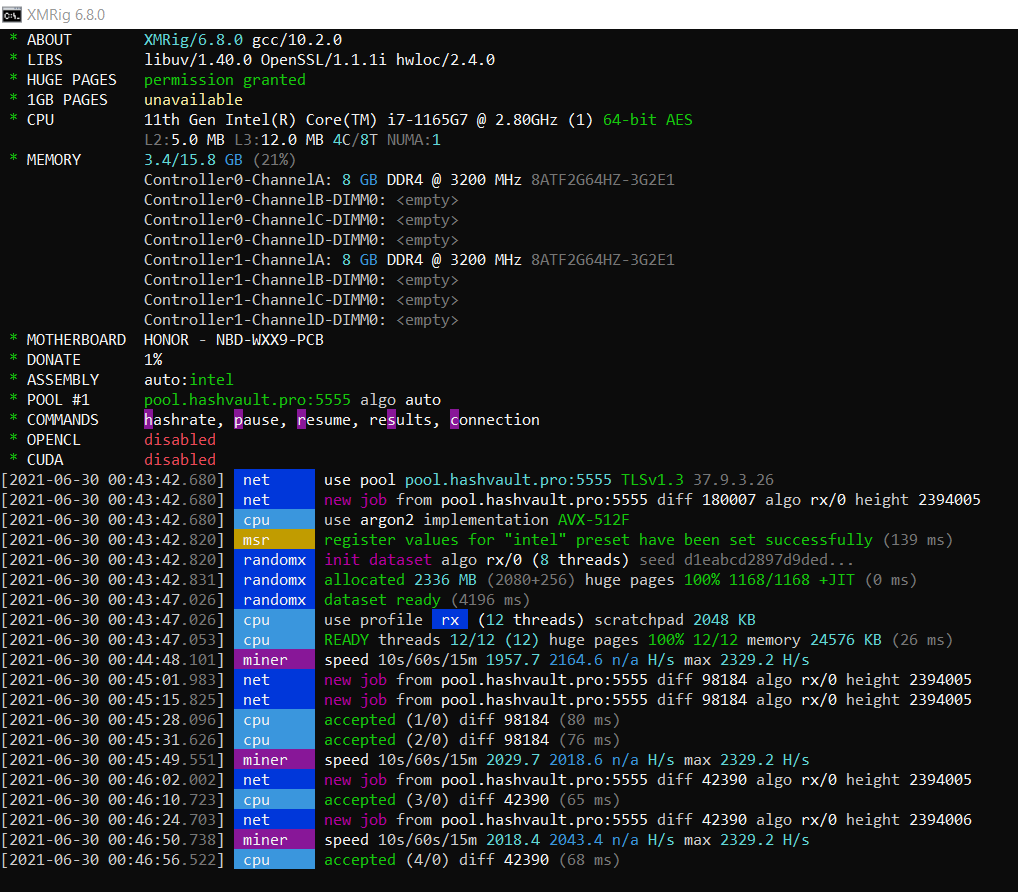The height and width of the screenshot is (892, 1018).
Task: Select the "Controller1-ChannelC-DIMM0:" text
Action: pos(265,300)
